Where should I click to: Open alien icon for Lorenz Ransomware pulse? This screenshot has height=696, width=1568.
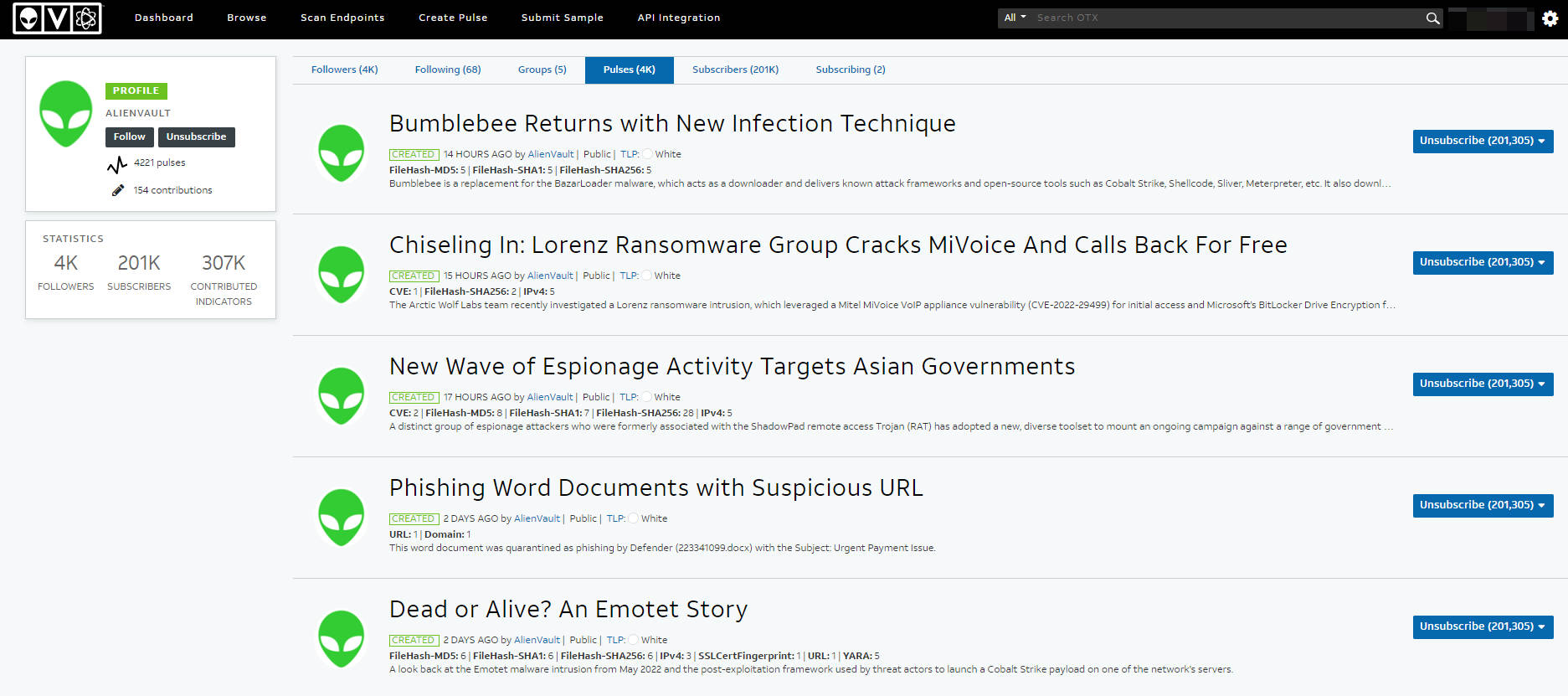click(342, 275)
